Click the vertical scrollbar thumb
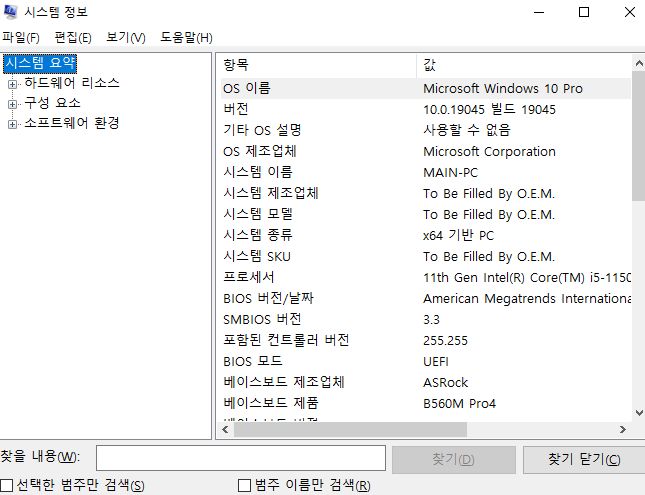Viewport: 645px width, 495px height. [639, 136]
